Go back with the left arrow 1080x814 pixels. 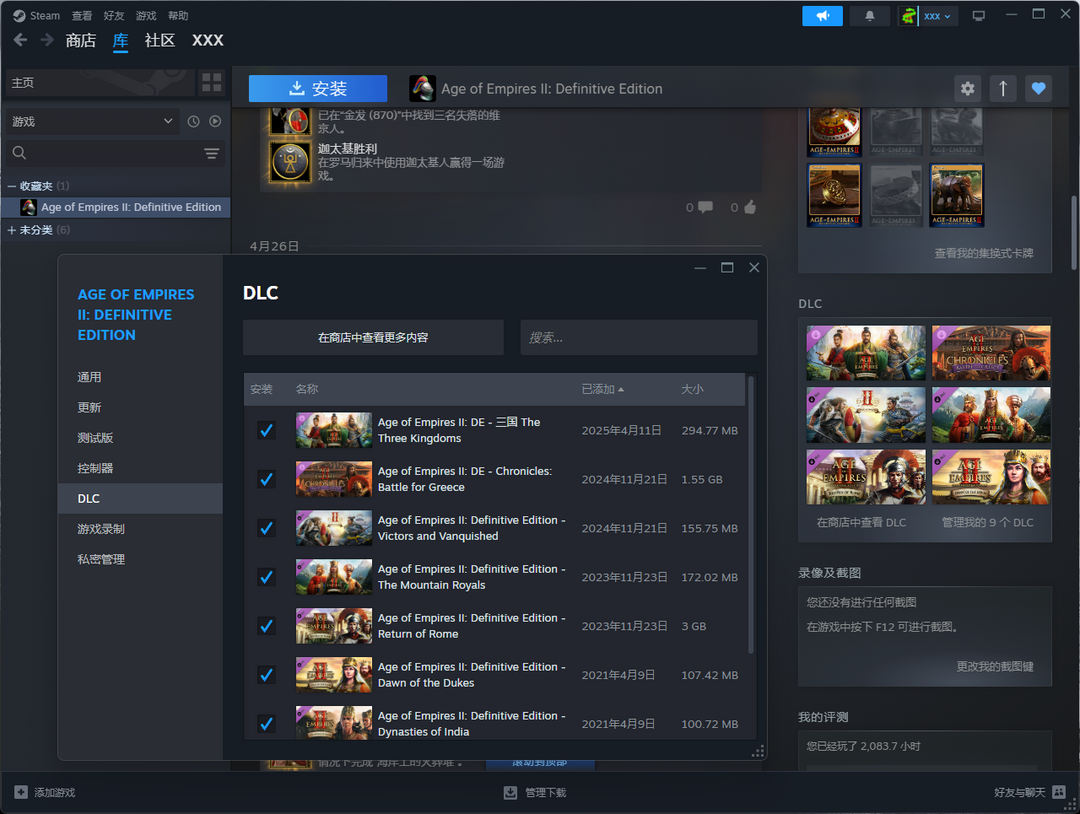(x=21, y=40)
